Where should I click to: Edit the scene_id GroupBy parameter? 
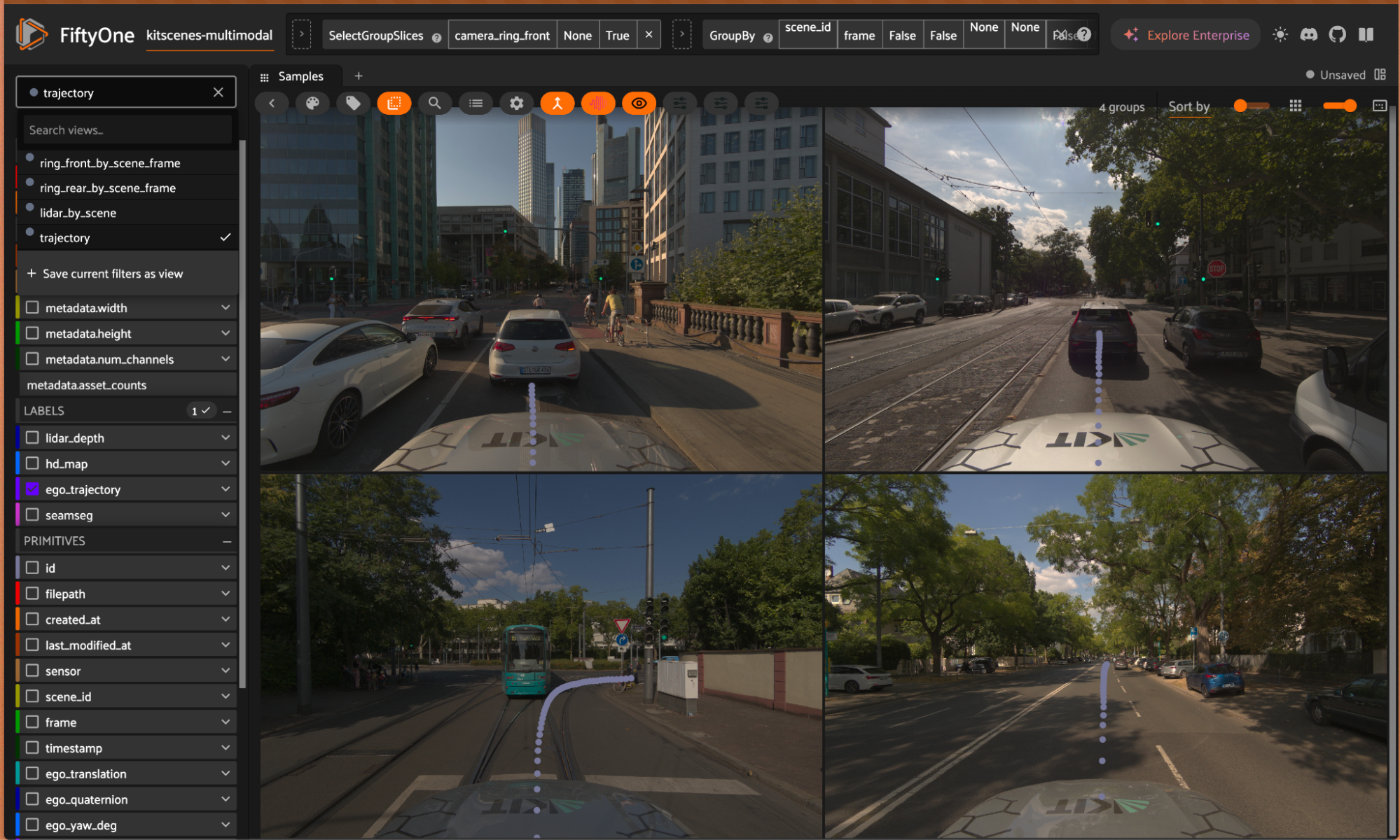(x=808, y=27)
